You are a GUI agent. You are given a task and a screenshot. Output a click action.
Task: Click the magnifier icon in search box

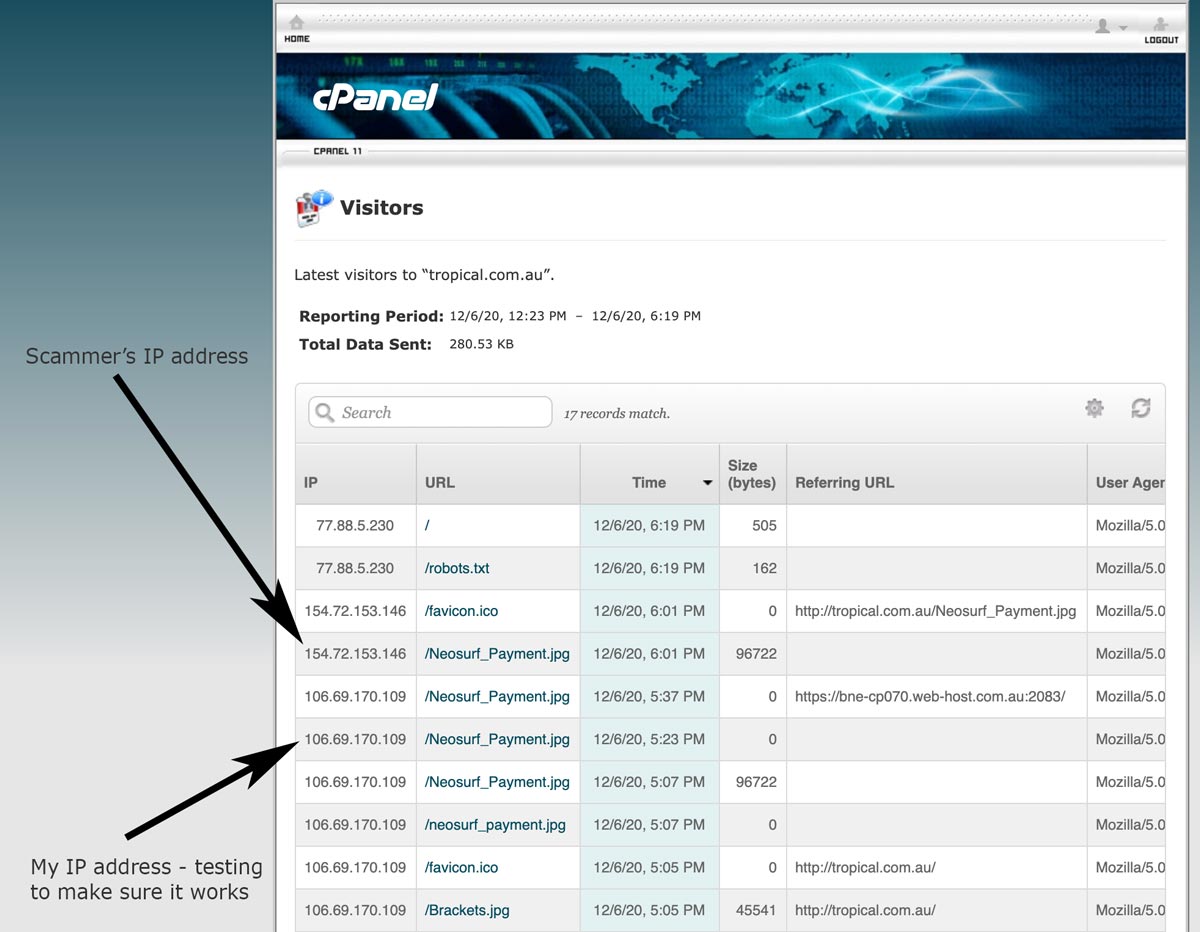coord(324,413)
